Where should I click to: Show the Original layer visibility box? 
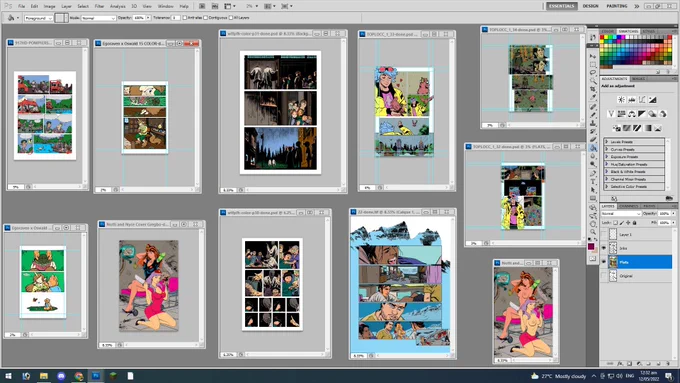[604, 276]
